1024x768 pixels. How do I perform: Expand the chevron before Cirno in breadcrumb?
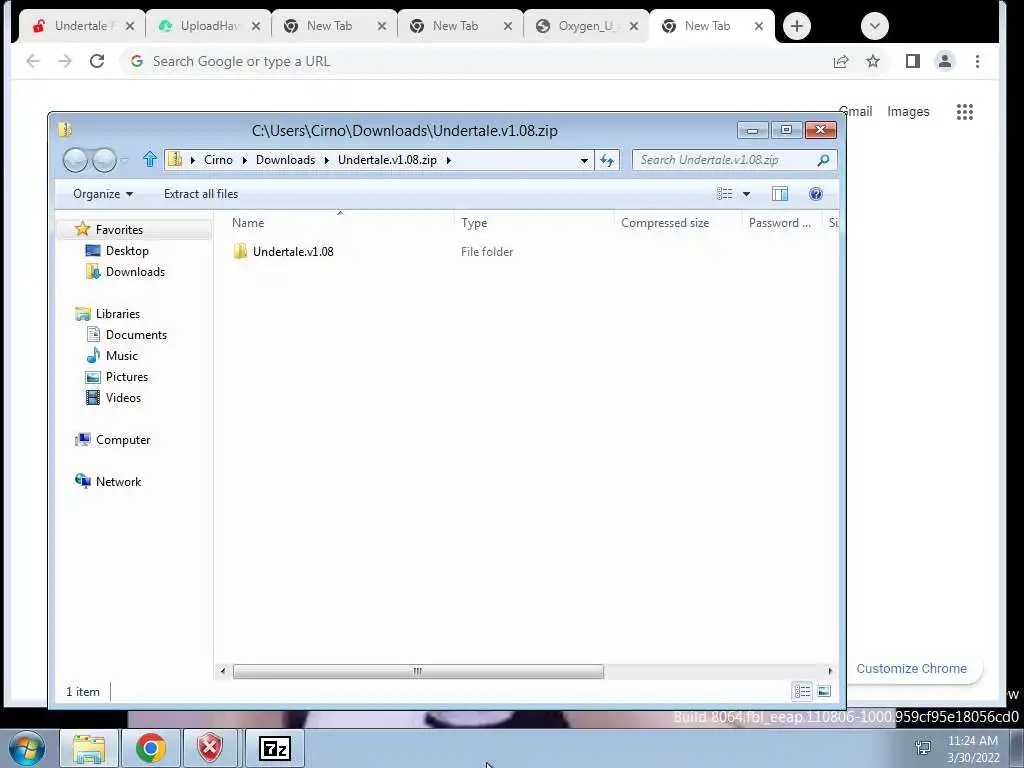coord(193,160)
